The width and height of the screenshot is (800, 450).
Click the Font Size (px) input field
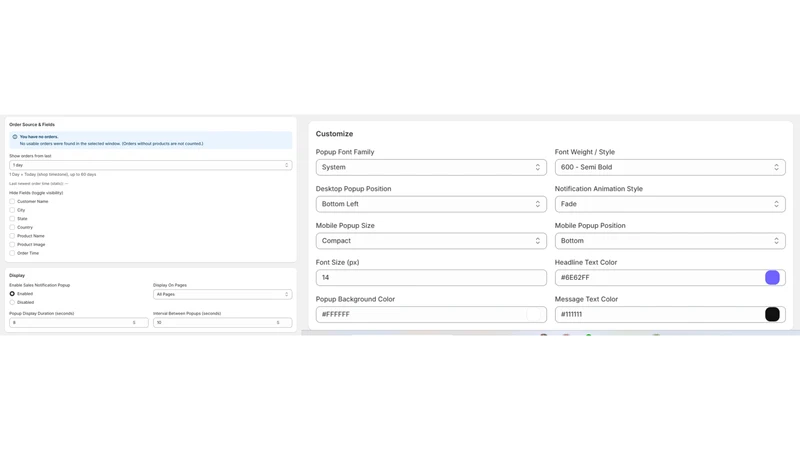[431, 278]
